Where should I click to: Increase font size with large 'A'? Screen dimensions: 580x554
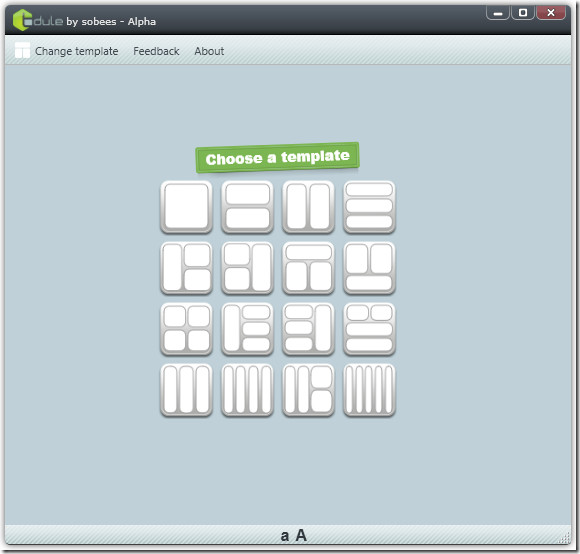pyautogui.click(x=301, y=535)
